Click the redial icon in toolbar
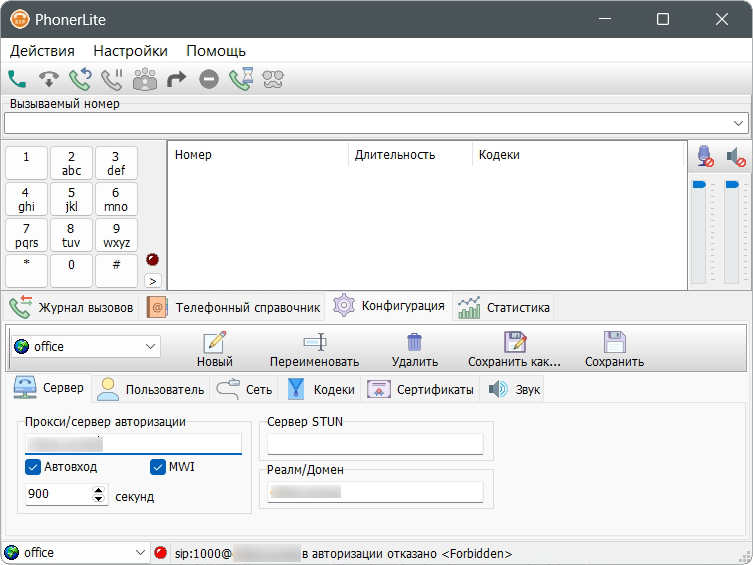This screenshot has height=565, width=753. [x=80, y=79]
